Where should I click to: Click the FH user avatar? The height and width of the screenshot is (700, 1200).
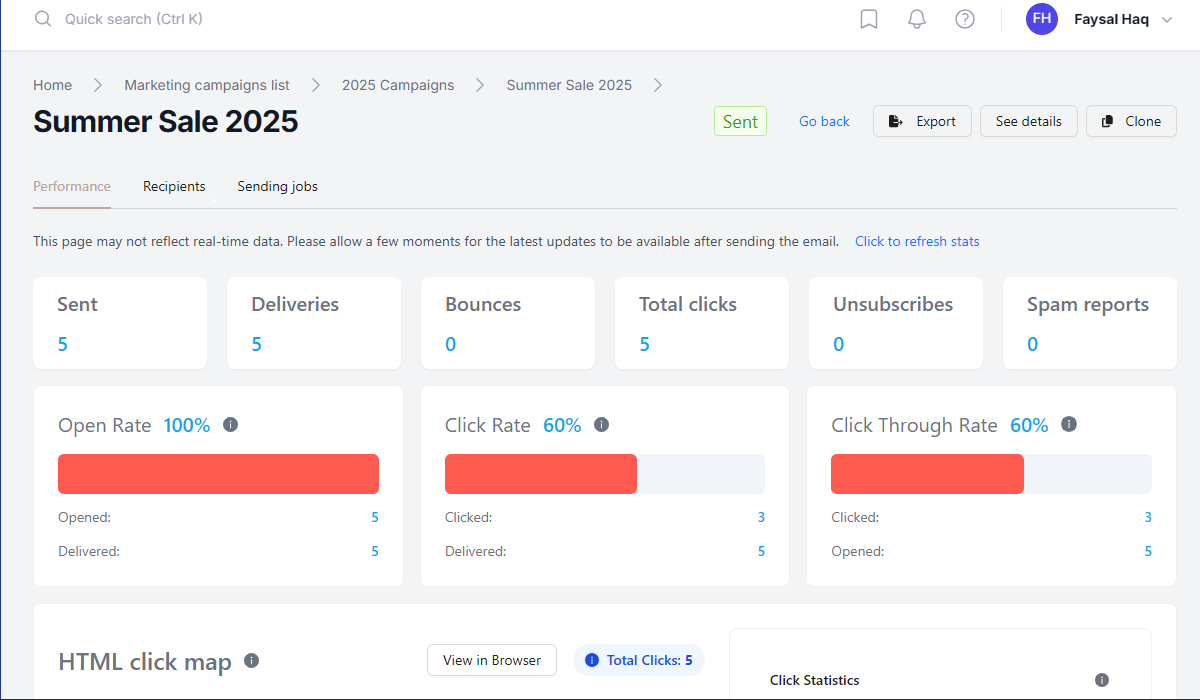(1042, 19)
